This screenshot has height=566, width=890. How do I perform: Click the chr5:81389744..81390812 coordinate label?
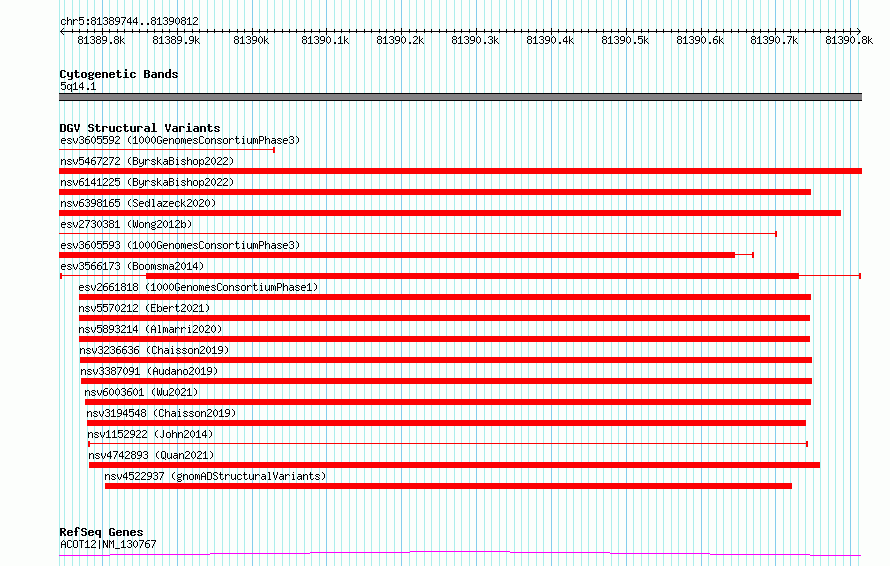(129, 22)
